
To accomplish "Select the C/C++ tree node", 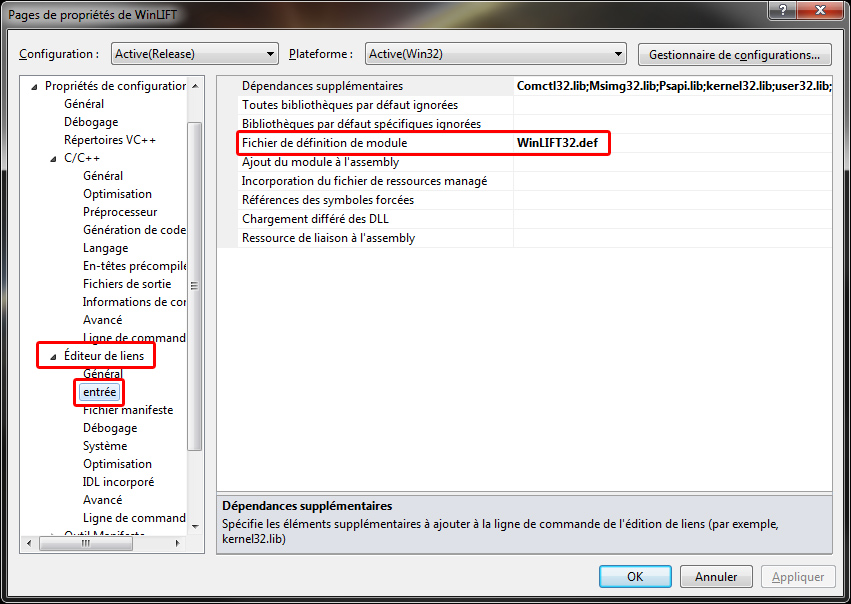I will tap(81, 157).
